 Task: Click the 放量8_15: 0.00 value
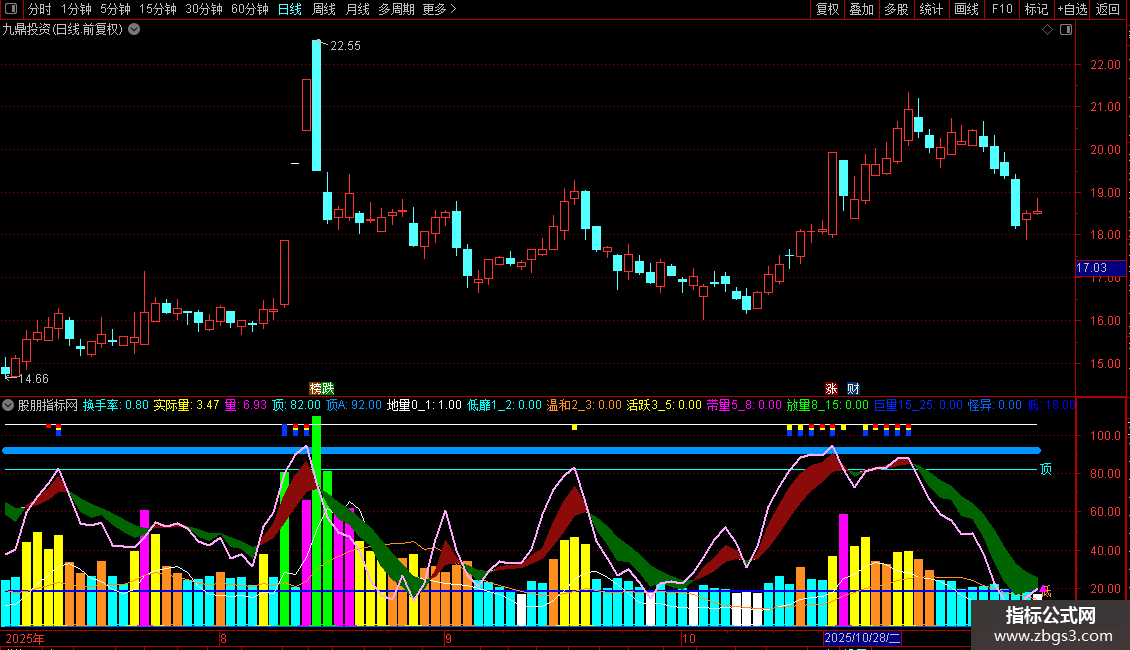point(827,405)
